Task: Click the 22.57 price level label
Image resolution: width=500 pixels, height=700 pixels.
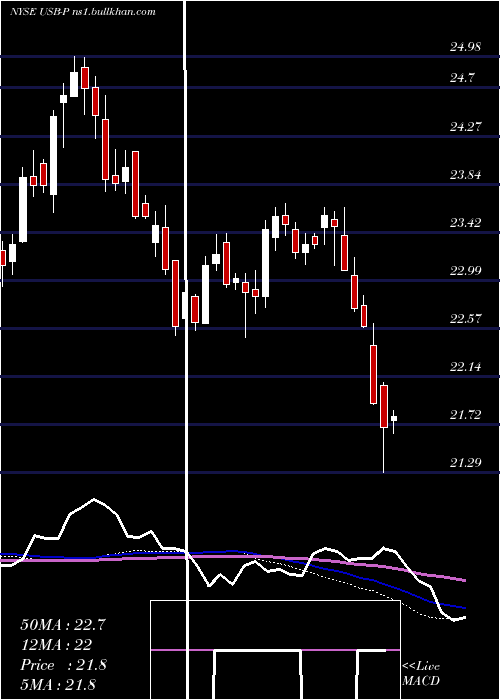Action: (x=466, y=319)
